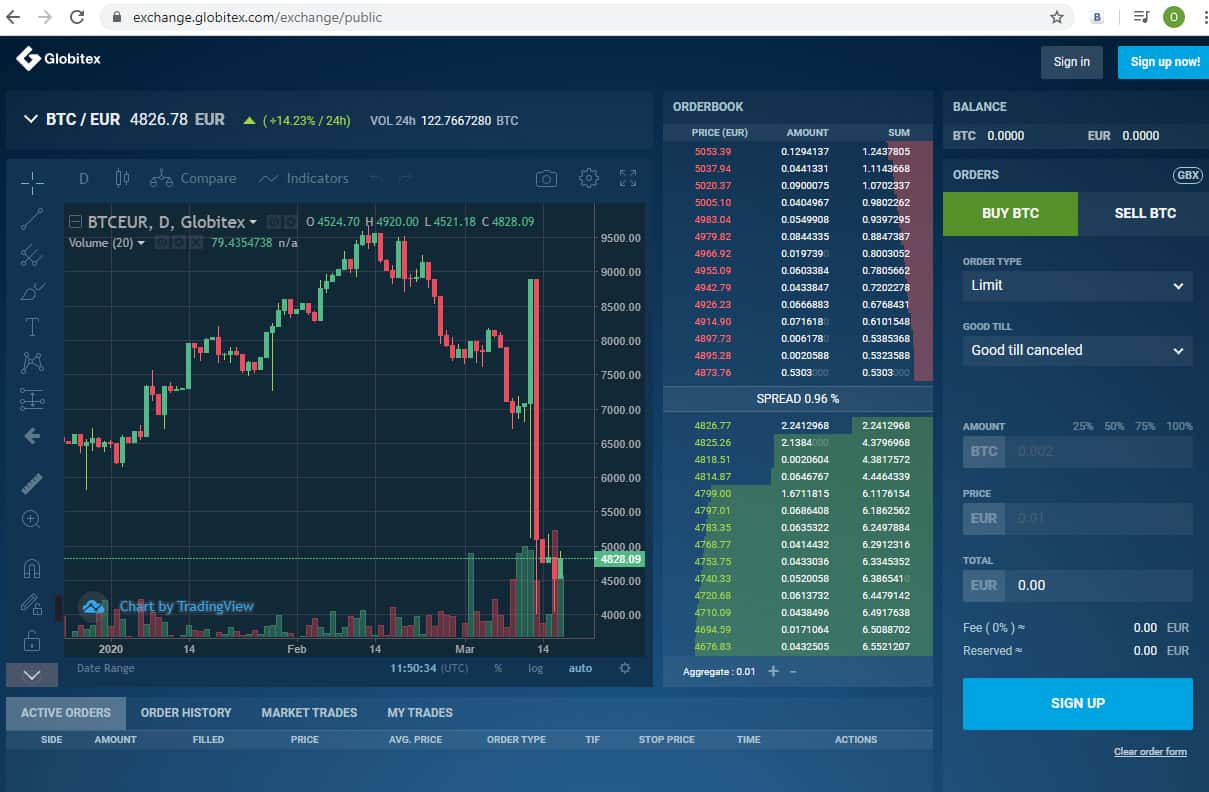Viewport: 1209px width, 792px height.
Task: Open the Indicators menu
Action: [303, 178]
